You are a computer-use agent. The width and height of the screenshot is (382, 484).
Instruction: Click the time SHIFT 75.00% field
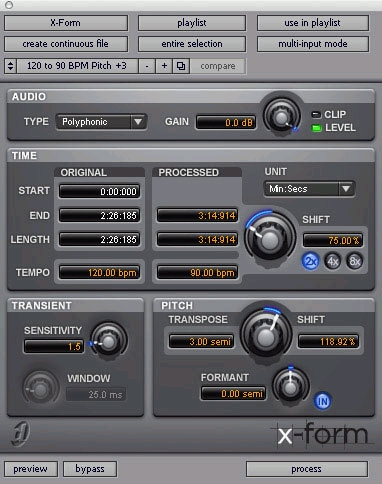[x=333, y=240]
